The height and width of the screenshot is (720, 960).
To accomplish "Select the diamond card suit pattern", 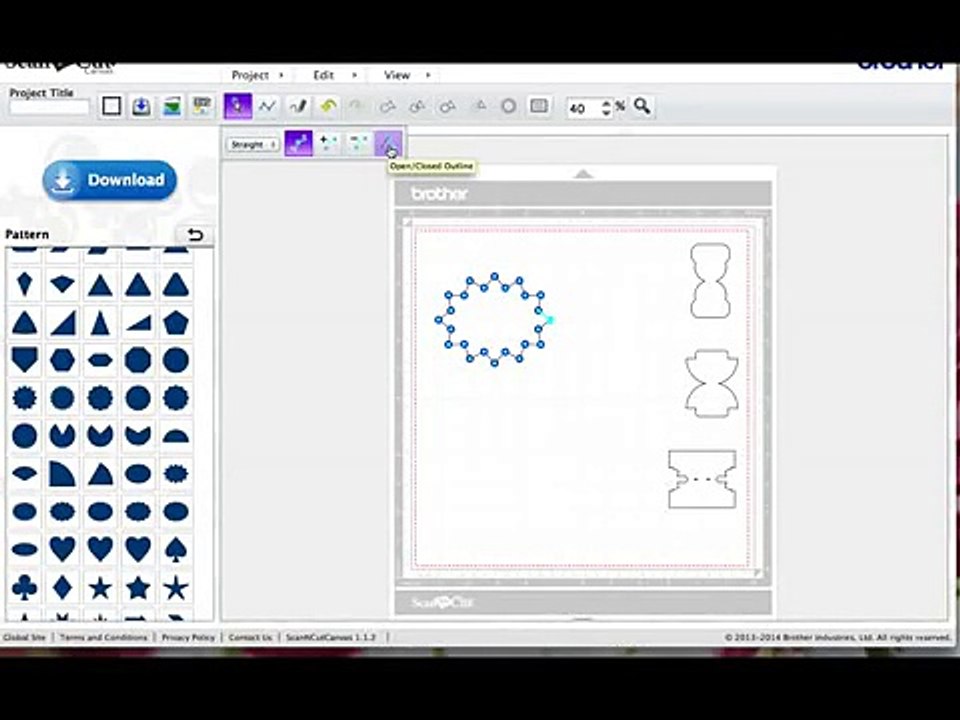I will click(62, 587).
